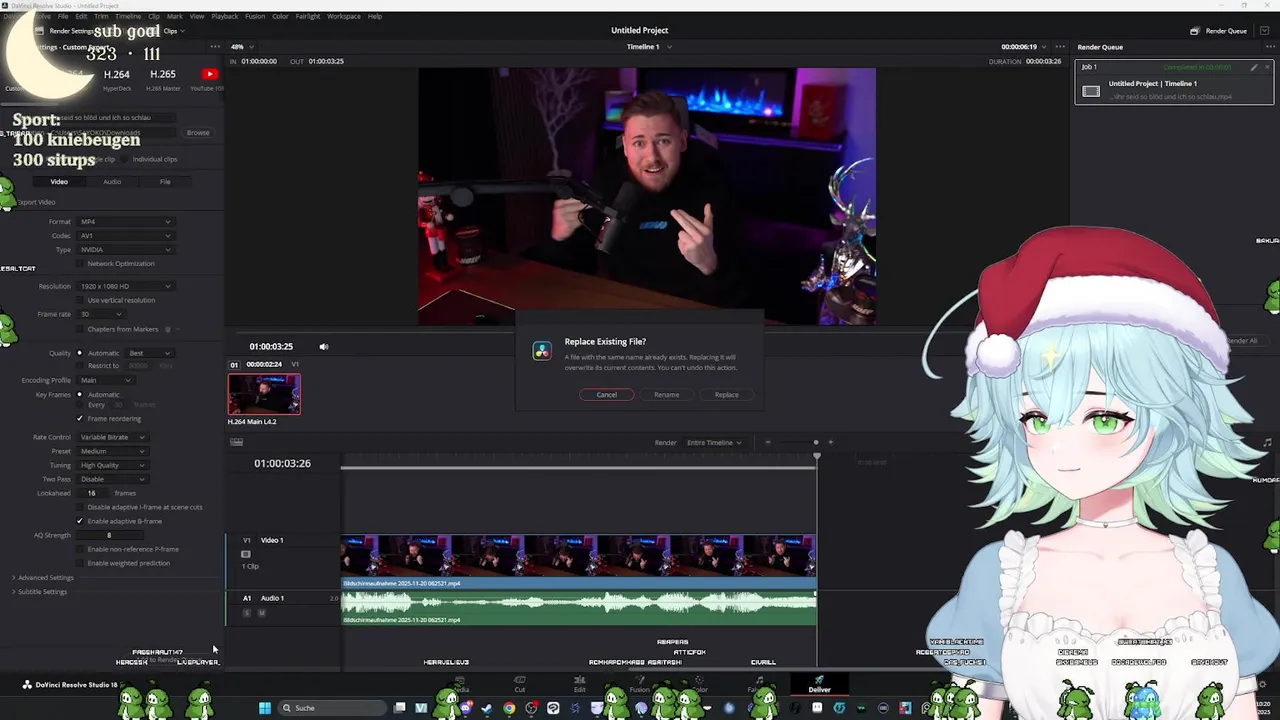Enable adaptive I-frame at scene cuts
Image resolution: width=1280 pixels, height=720 pixels.
click(x=80, y=507)
